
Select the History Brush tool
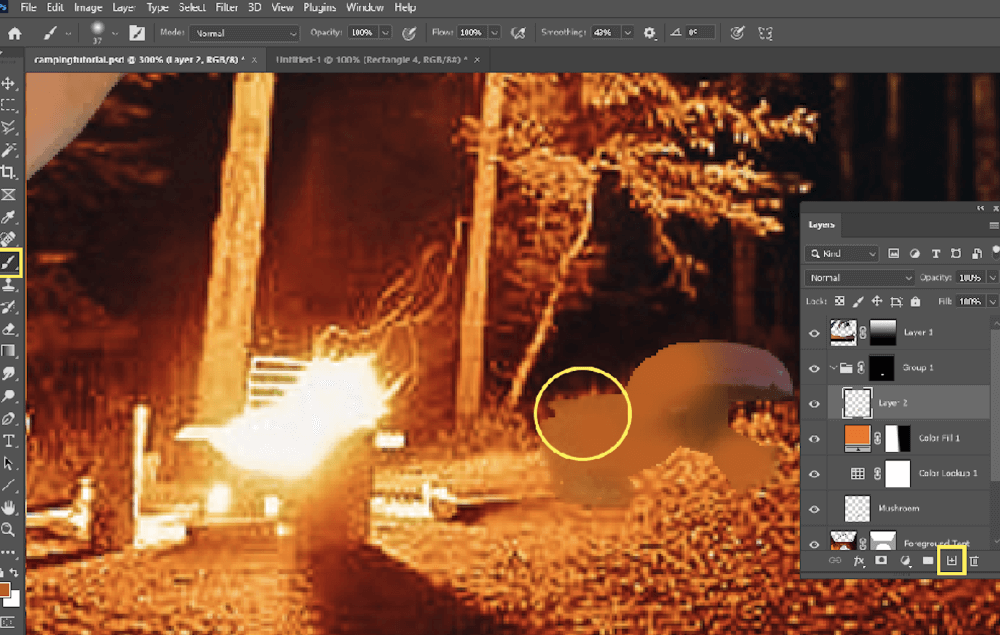tap(8, 307)
